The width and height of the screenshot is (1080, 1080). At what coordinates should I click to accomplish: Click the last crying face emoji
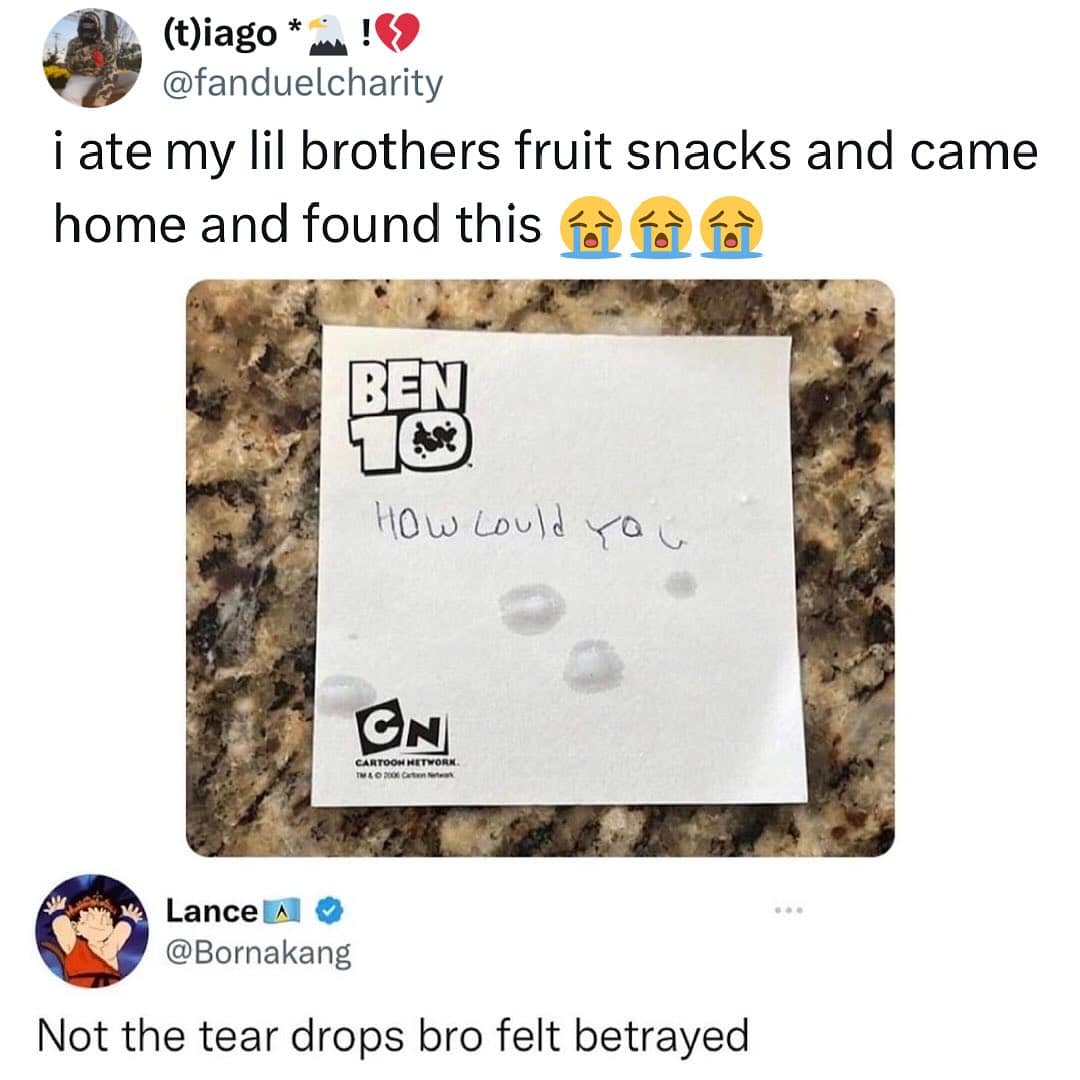coord(731,226)
